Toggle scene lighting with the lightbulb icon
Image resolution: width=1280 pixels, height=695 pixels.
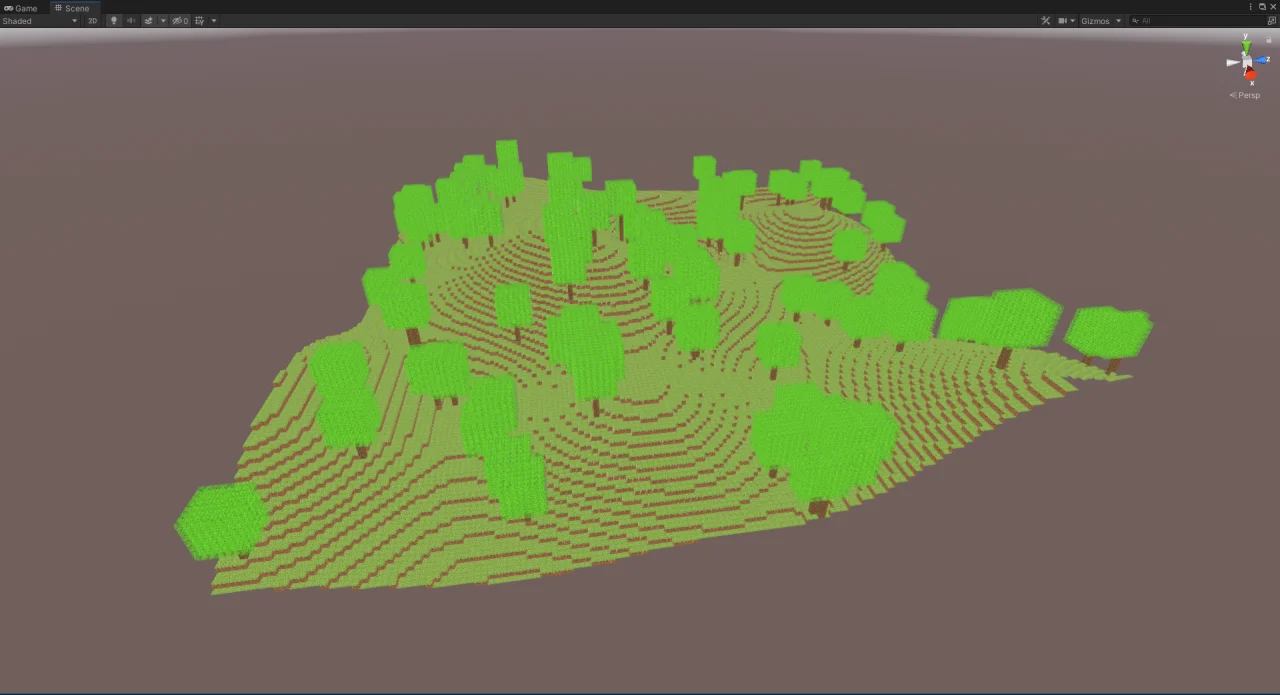pos(114,21)
